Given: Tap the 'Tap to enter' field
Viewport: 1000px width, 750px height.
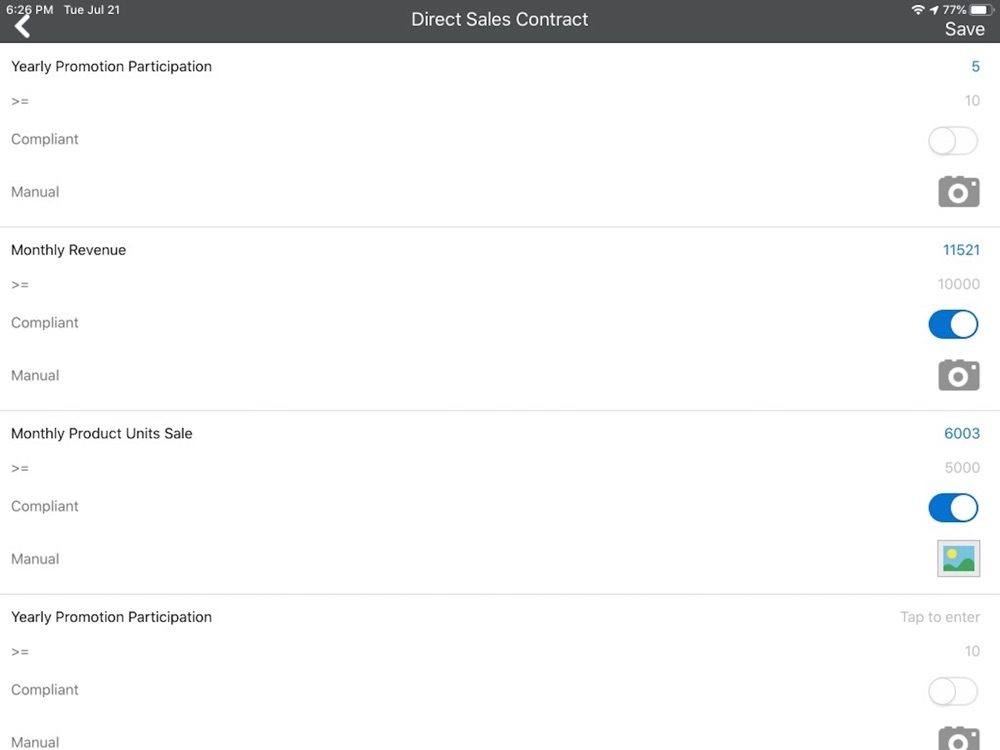Looking at the screenshot, I should 940,617.
